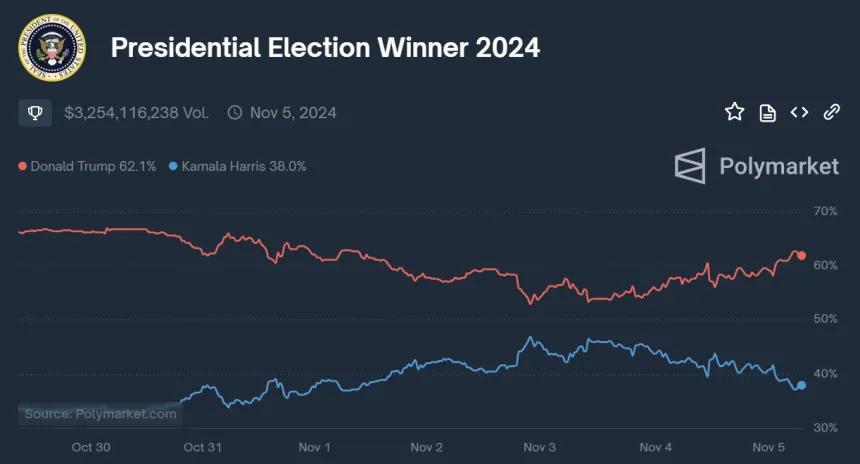860x464 pixels.
Task: Click the Nov 5, 2024 end date
Action: (x=293, y=113)
